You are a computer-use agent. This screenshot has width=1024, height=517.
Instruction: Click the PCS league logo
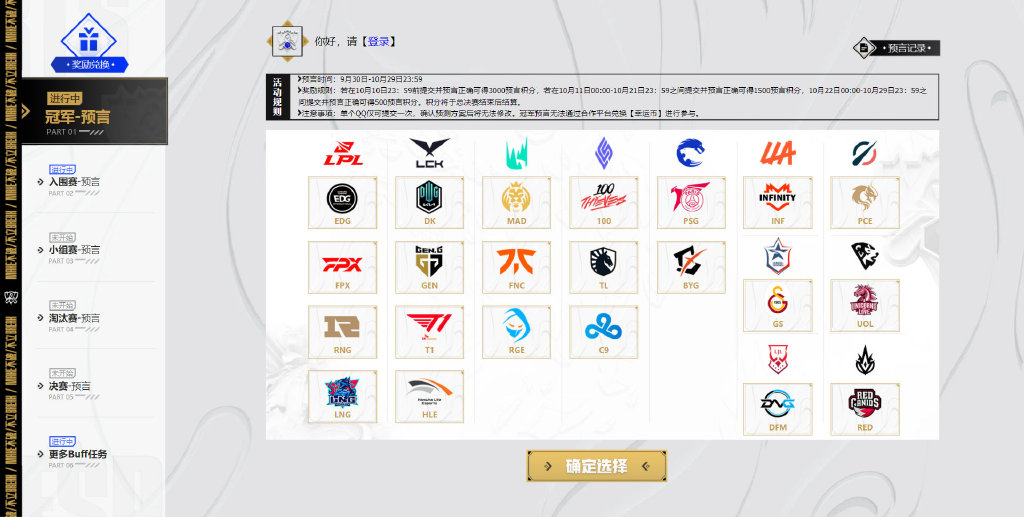point(690,153)
